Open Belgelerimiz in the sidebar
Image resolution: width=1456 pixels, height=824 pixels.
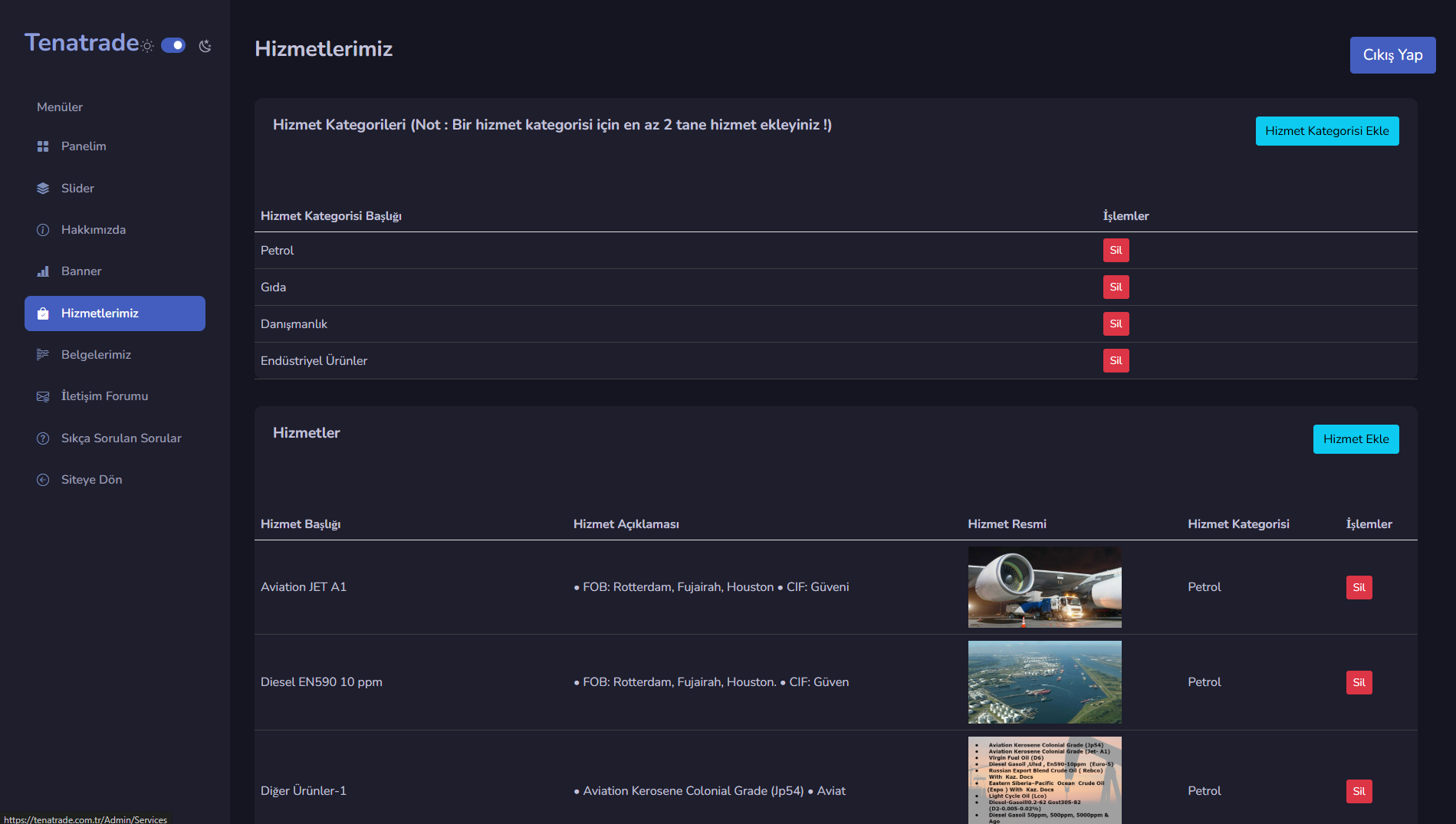[115, 355]
